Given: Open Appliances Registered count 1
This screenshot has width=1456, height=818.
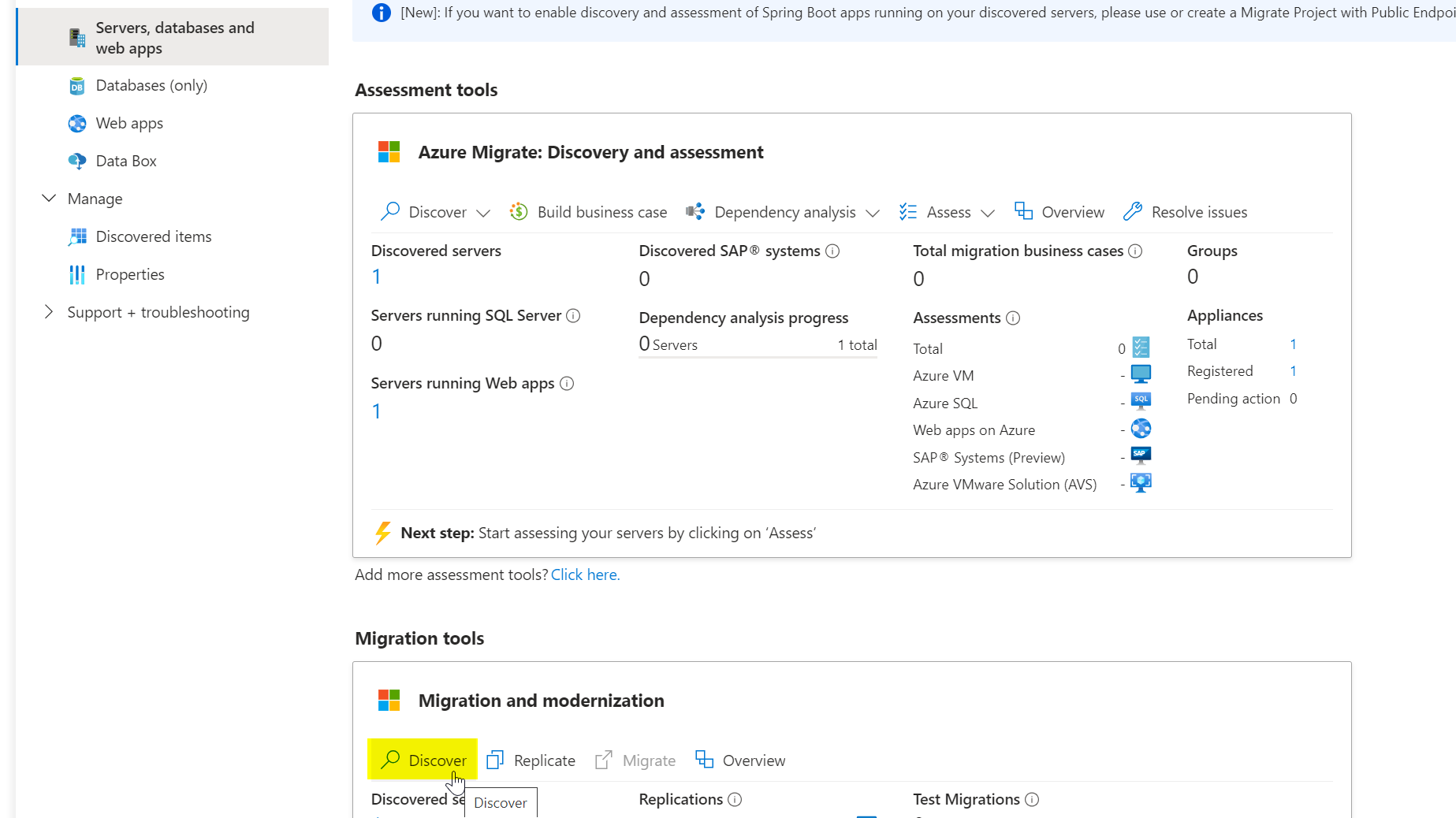Looking at the screenshot, I should click(1294, 371).
